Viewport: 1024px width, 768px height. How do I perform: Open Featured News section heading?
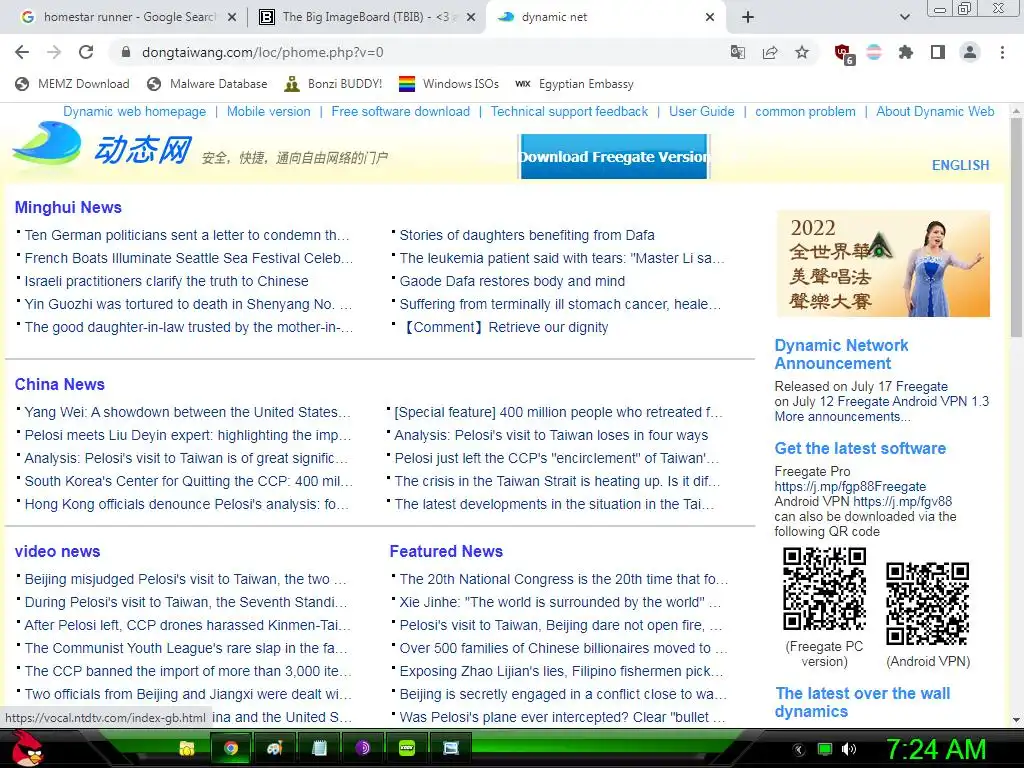pyautogui.click(x=446, y=551)
